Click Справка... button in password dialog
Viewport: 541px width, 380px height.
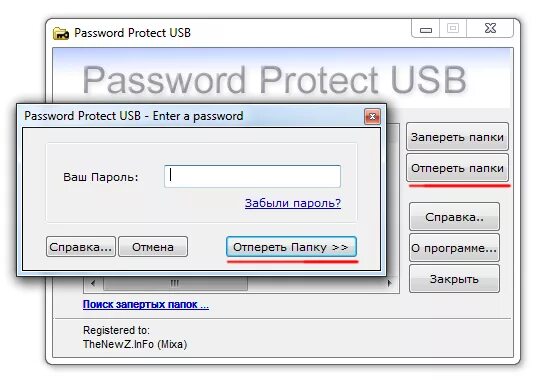point(81,247)
